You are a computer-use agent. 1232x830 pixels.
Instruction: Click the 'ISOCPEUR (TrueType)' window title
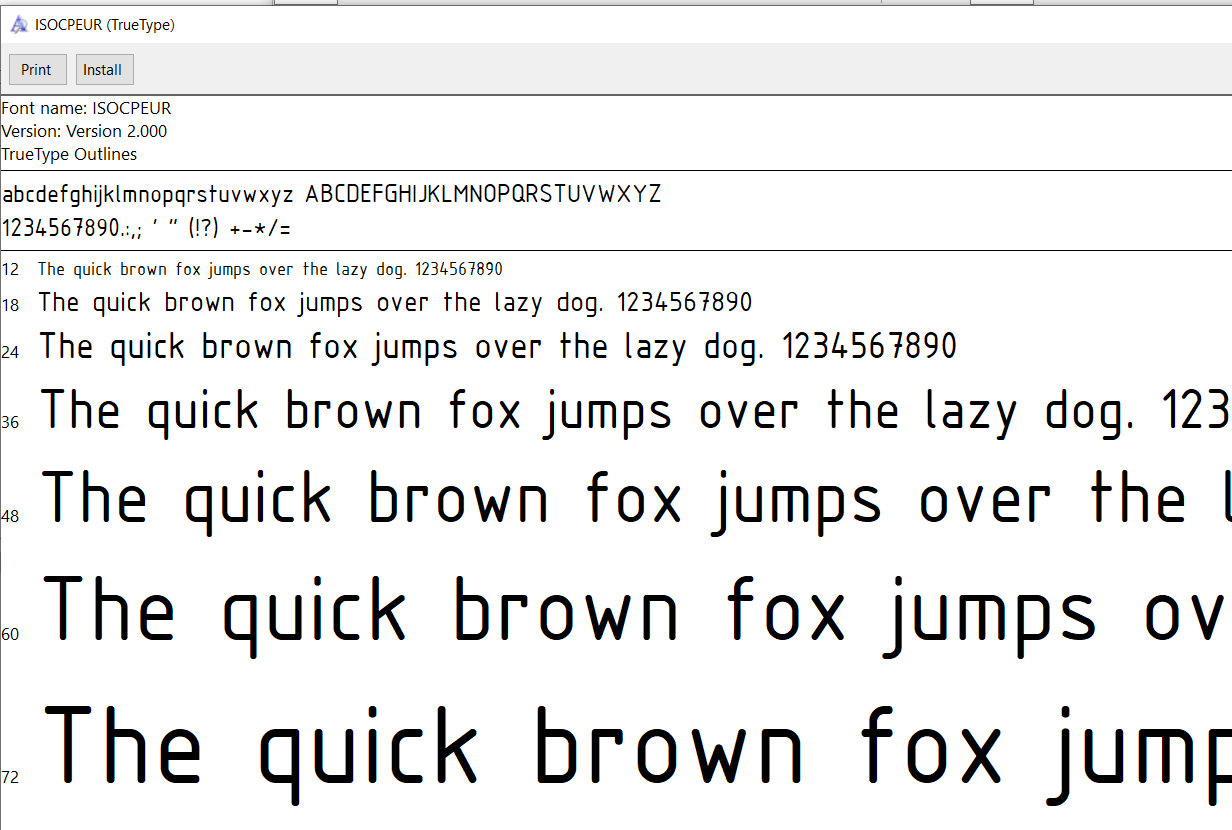[x=105, y=25]
